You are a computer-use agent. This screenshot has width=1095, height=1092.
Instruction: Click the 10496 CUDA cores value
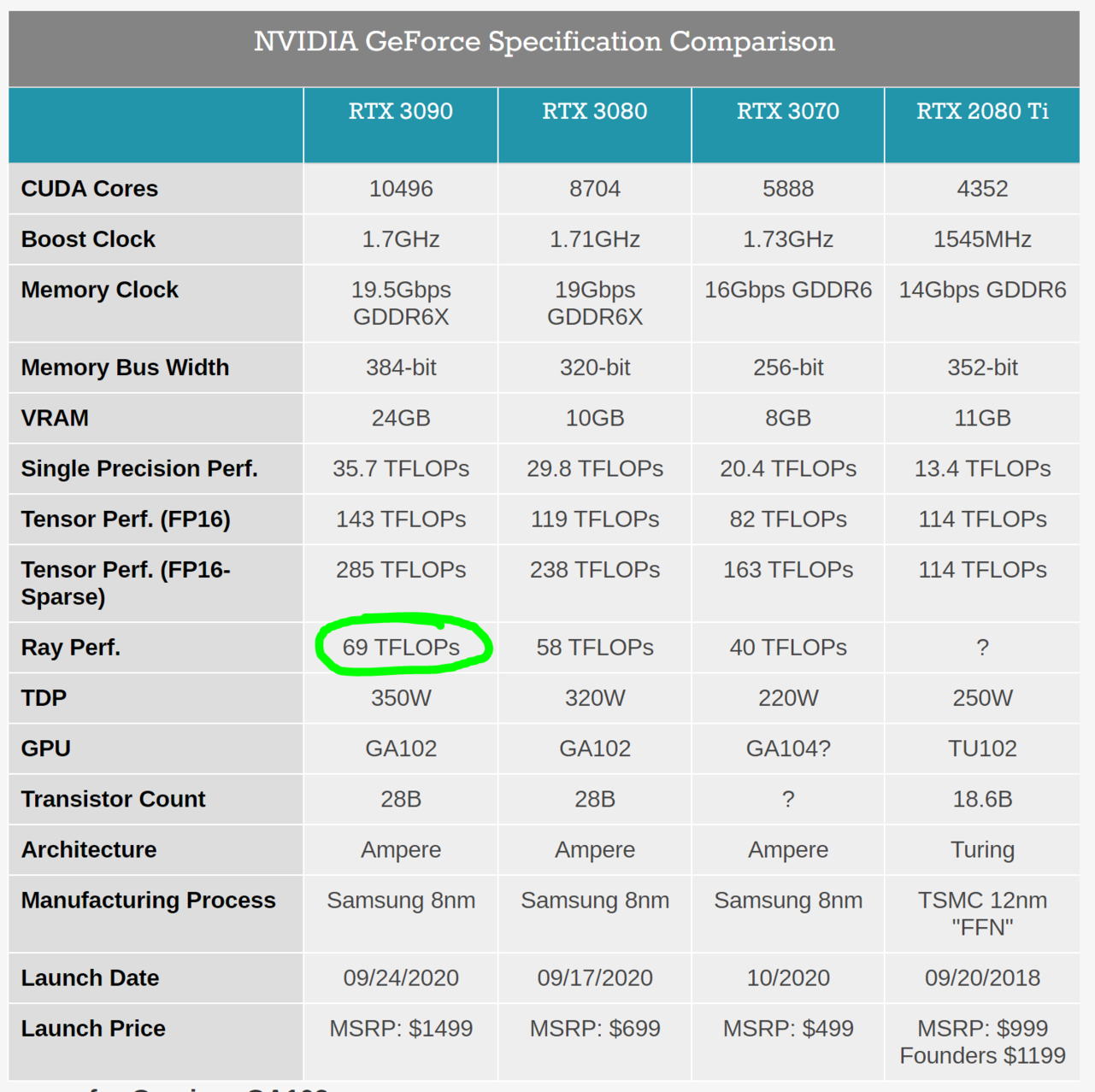[x=401, y=189]
